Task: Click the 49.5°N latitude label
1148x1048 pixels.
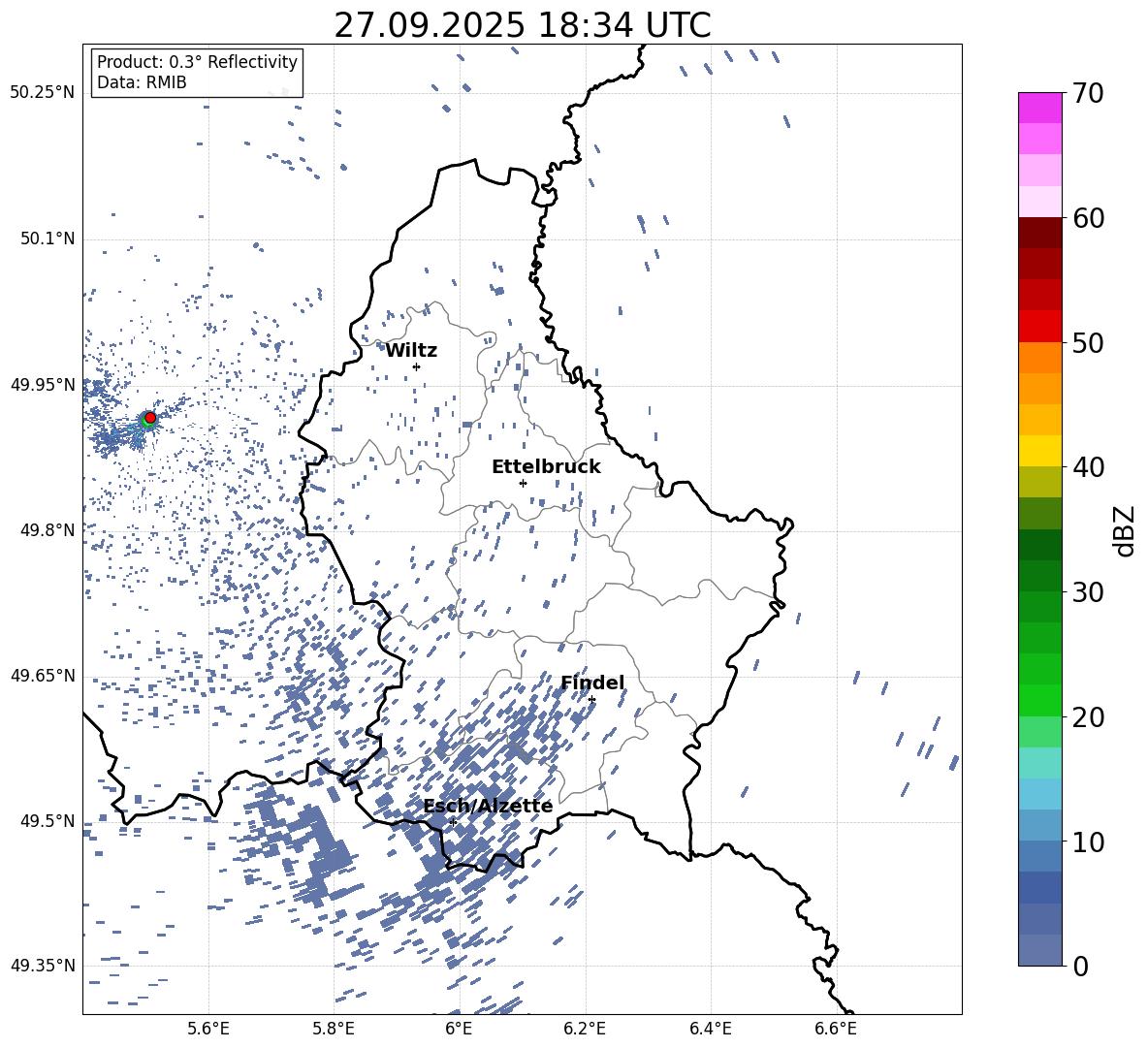Action: click(x=48, y=821)
